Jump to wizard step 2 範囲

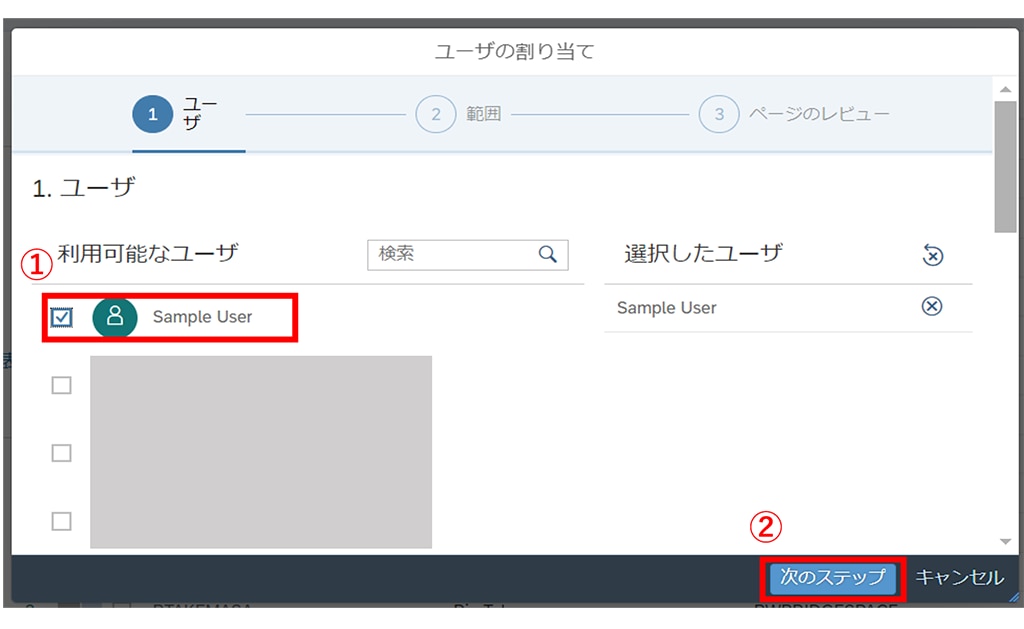pyautogui.click(x=436, y=114)
